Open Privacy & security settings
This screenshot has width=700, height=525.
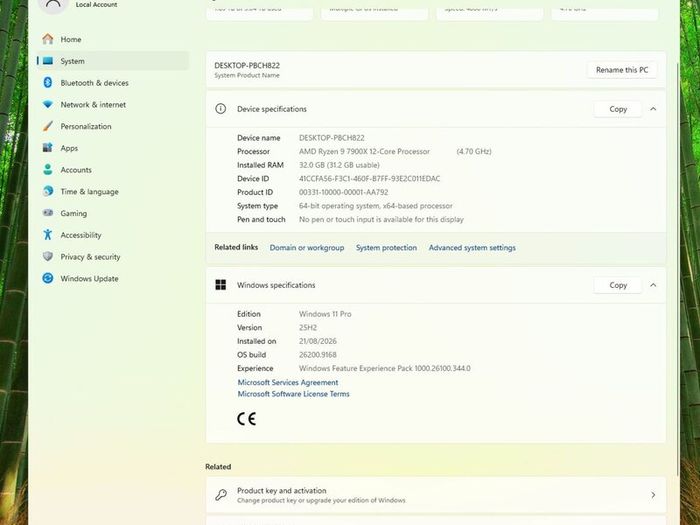113,257
